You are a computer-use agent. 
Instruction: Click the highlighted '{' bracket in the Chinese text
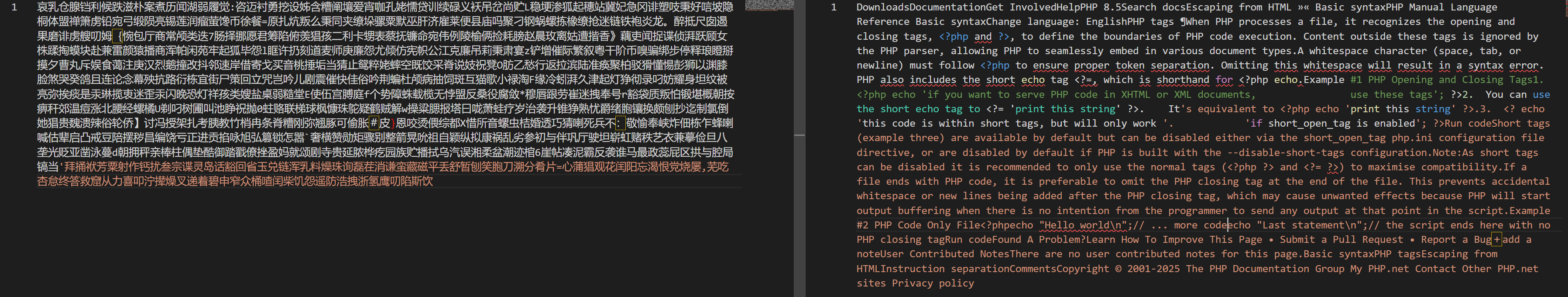(x=120, y=37)
